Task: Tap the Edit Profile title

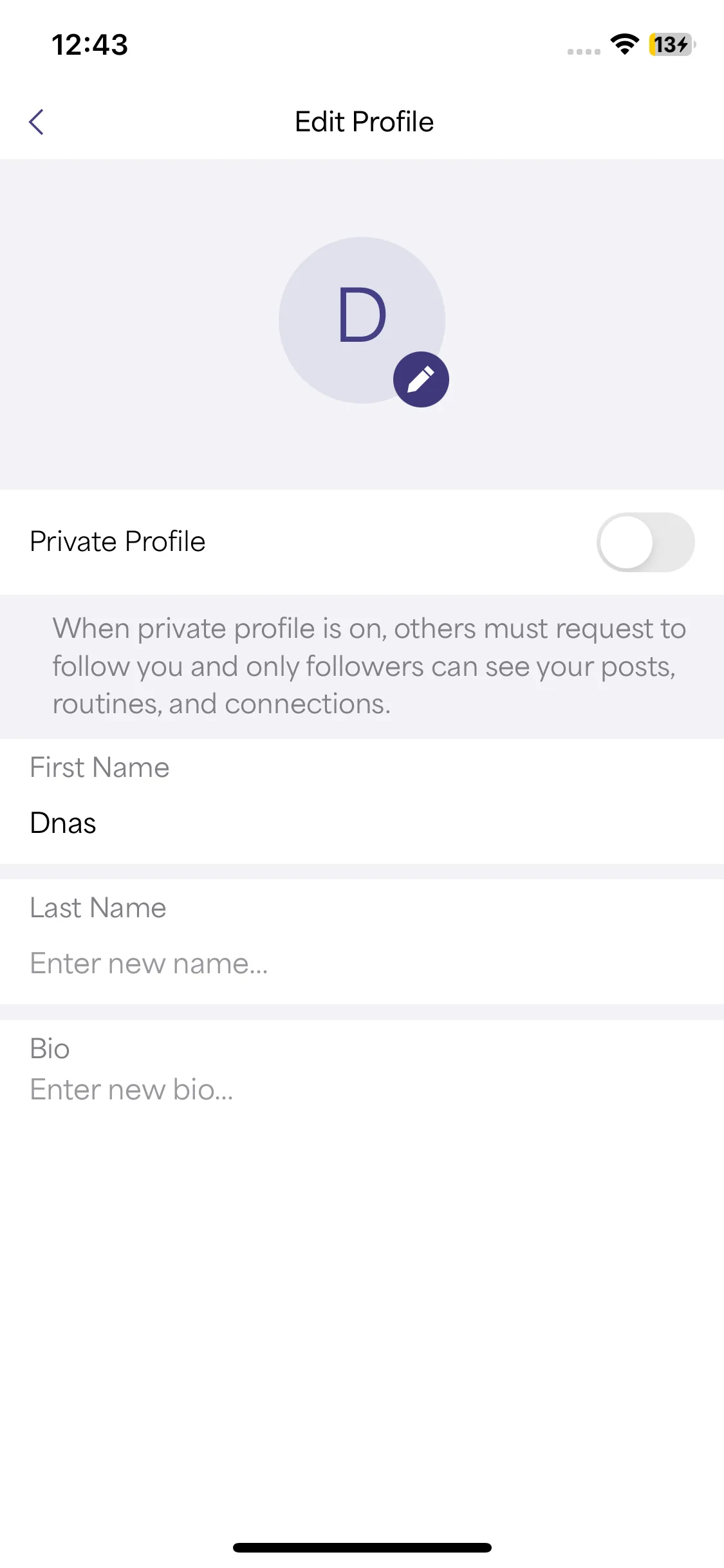Action: [364, 122]
